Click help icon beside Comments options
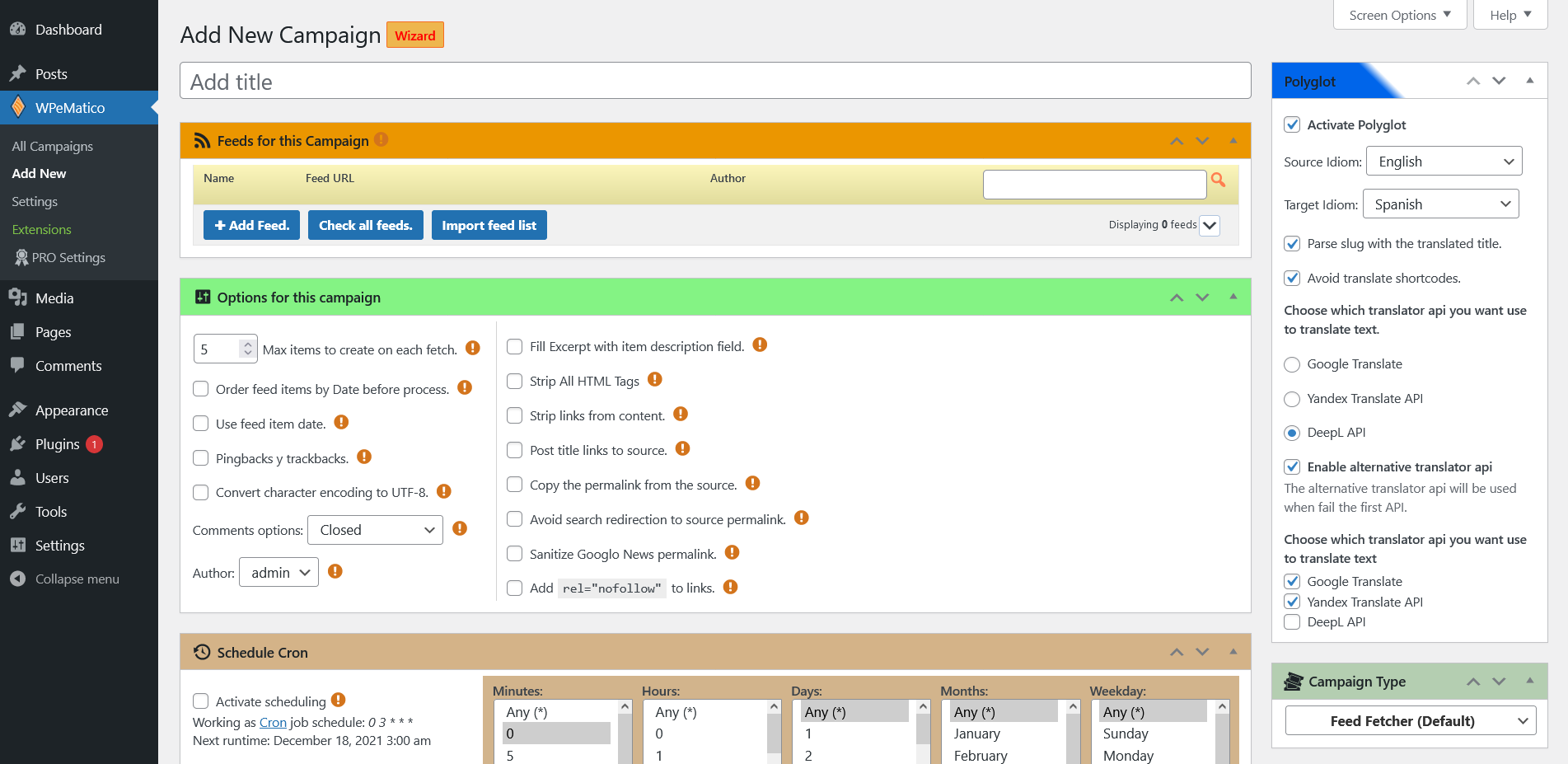The height and width of the screenshot is (764, 1568). click(x=460, y=528)
